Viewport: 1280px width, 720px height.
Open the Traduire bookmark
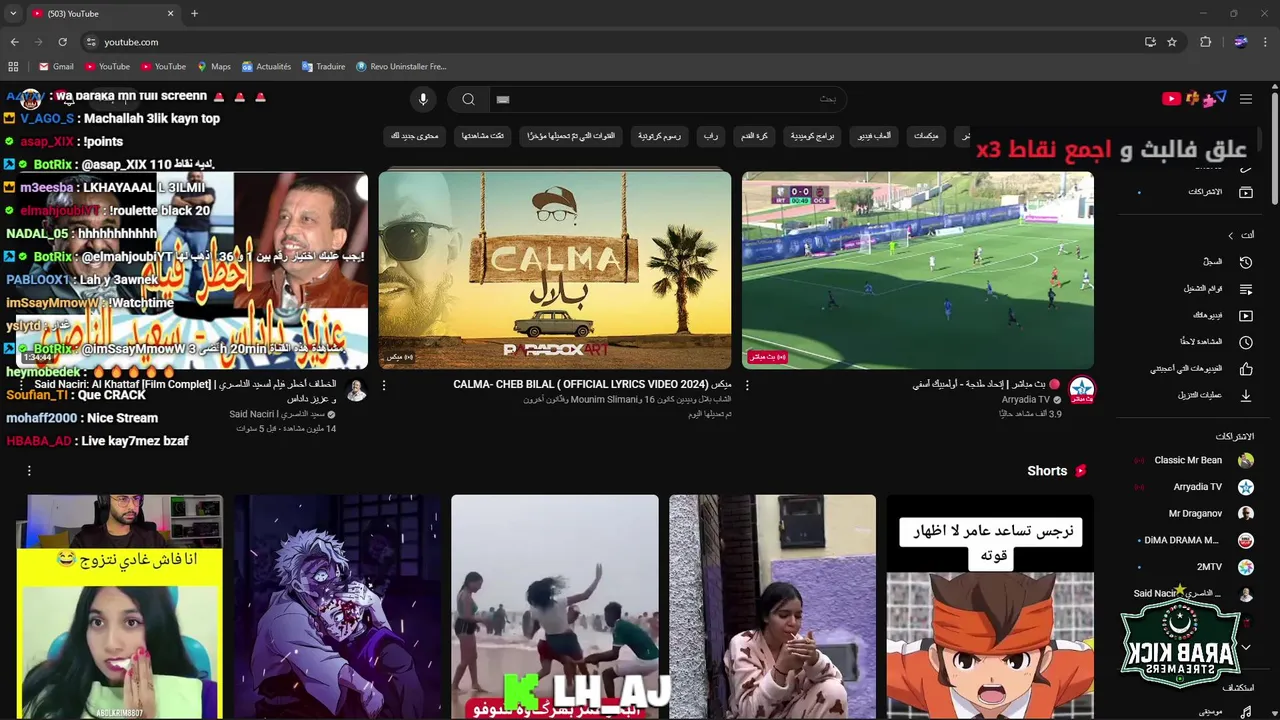[323, 67]
